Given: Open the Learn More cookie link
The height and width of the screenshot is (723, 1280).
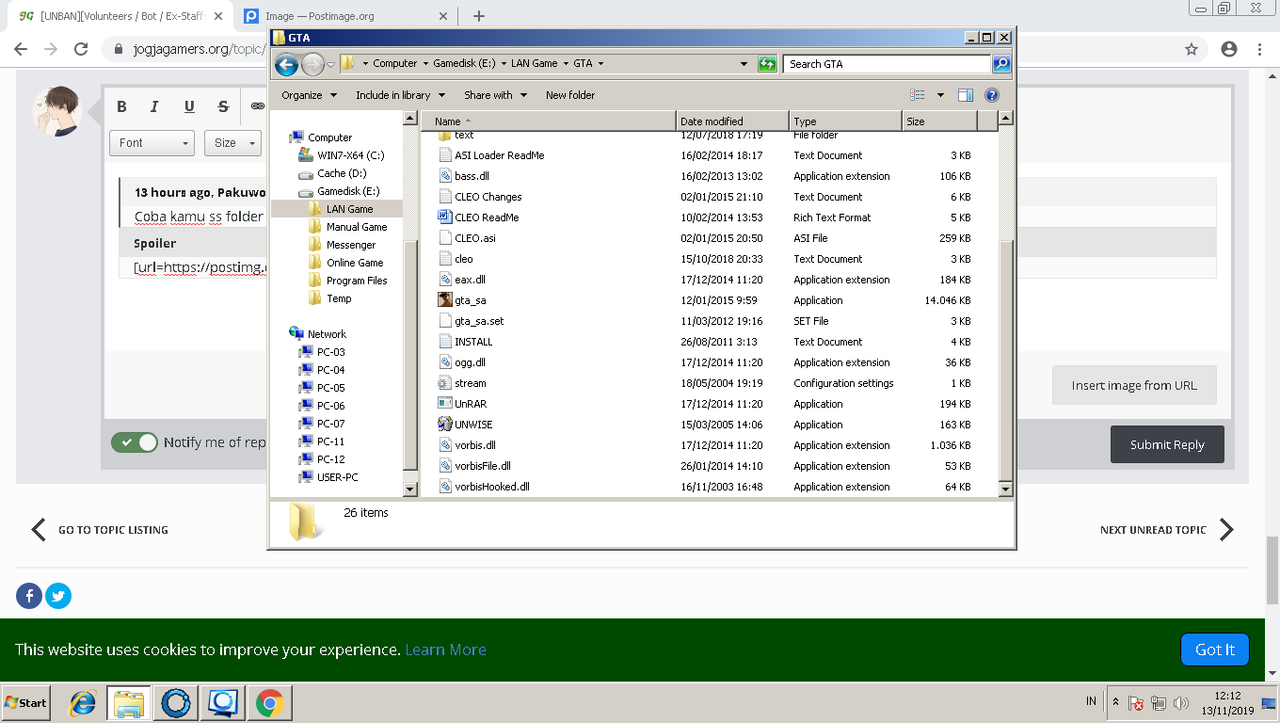Looking at the screenshot, I should click(445, 649).
